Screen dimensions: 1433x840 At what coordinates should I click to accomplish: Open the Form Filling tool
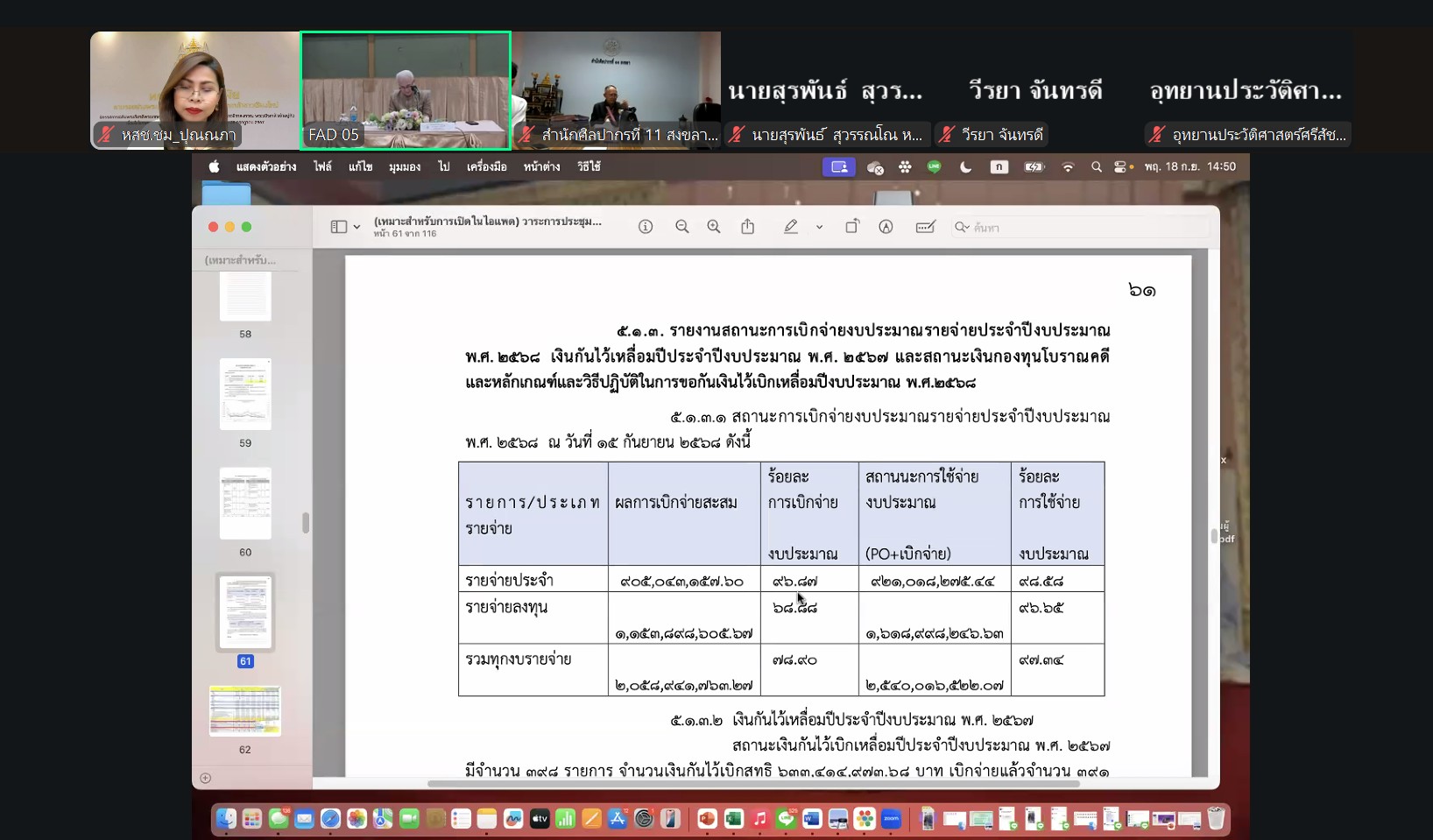click(x=925, y=227)
